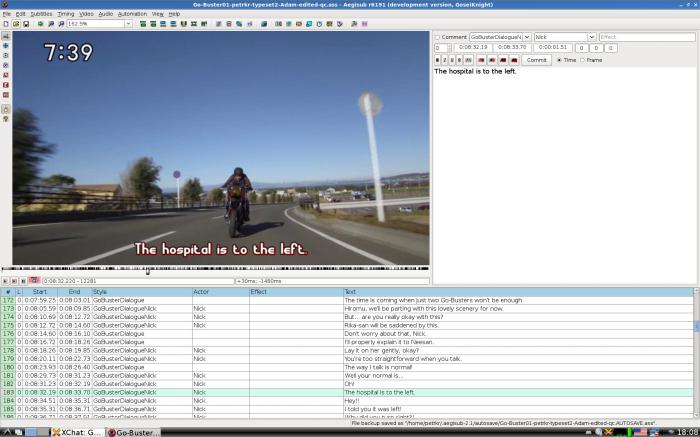Screen dimensions: 700x437
Task: Toggle realtime video preview icon in sidebar
Action: [x=6, y=109]
